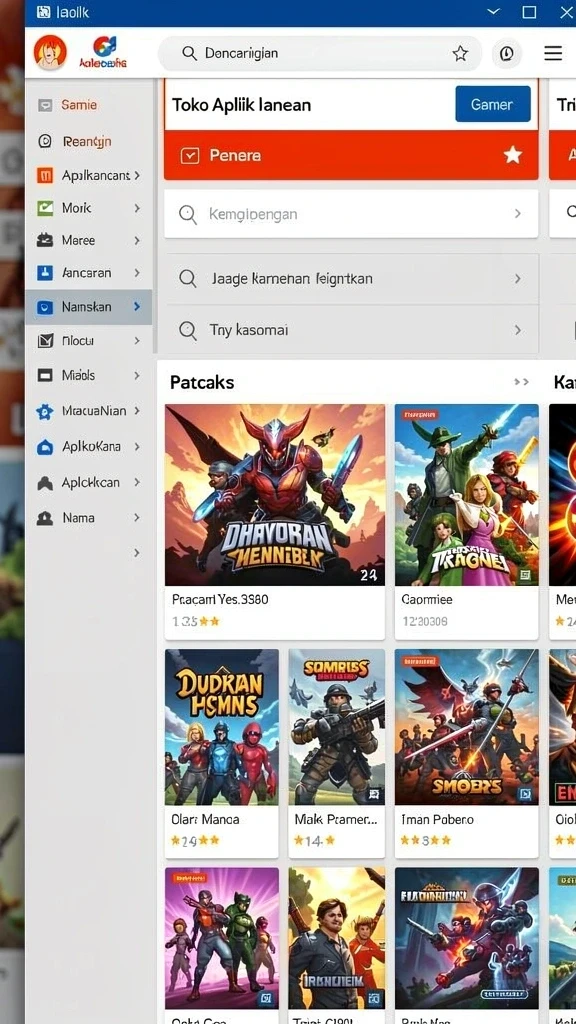Click the Nlocu envelope icon
576x1024 pixels.
45,340
